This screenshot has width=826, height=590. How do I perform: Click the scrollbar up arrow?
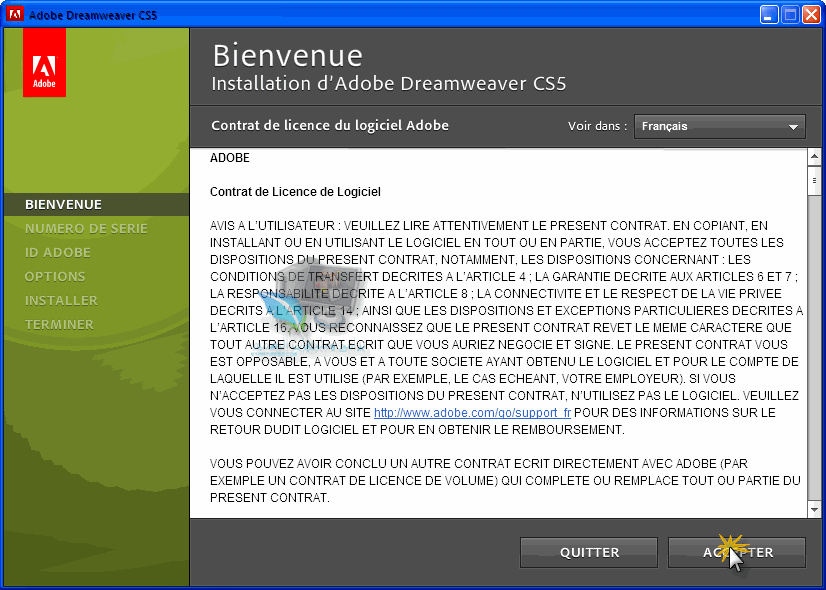tap(812, 156)
